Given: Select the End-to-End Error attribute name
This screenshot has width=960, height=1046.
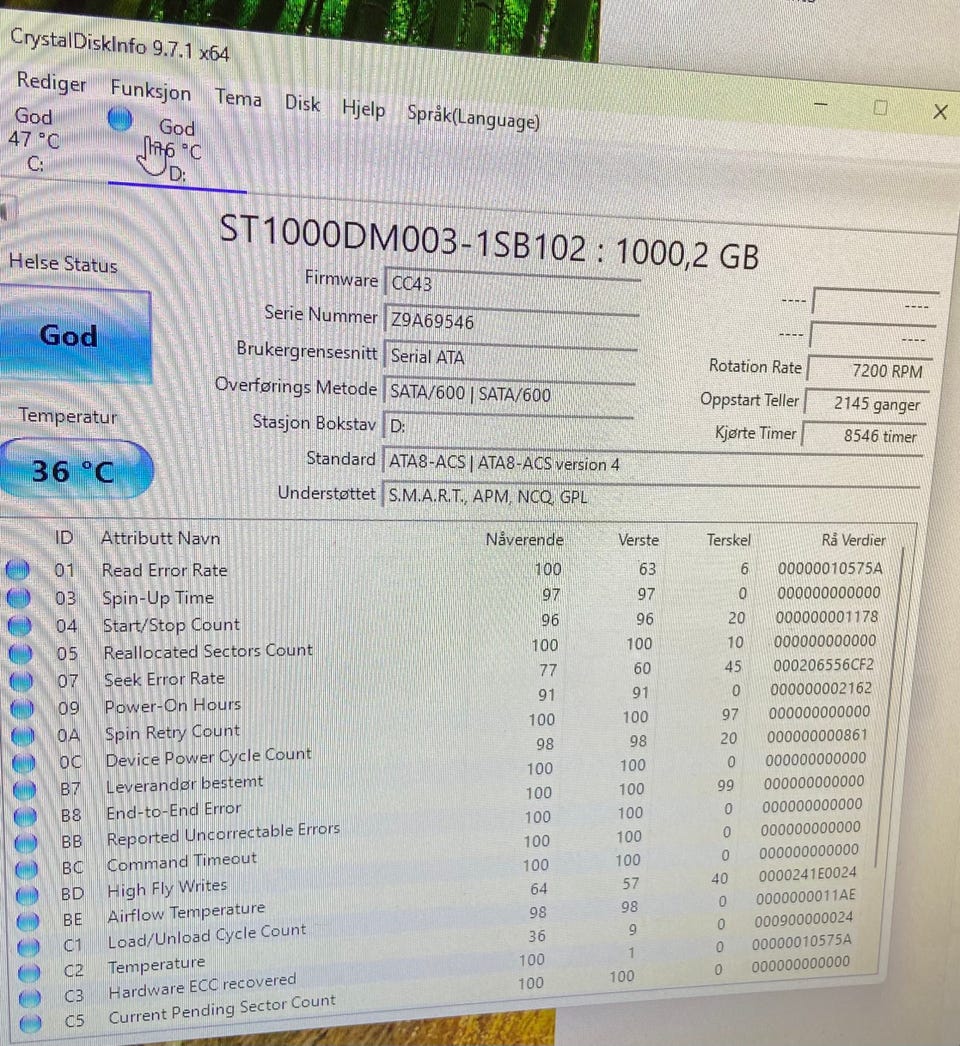Looking at the screenshot, I should point(173,811).
